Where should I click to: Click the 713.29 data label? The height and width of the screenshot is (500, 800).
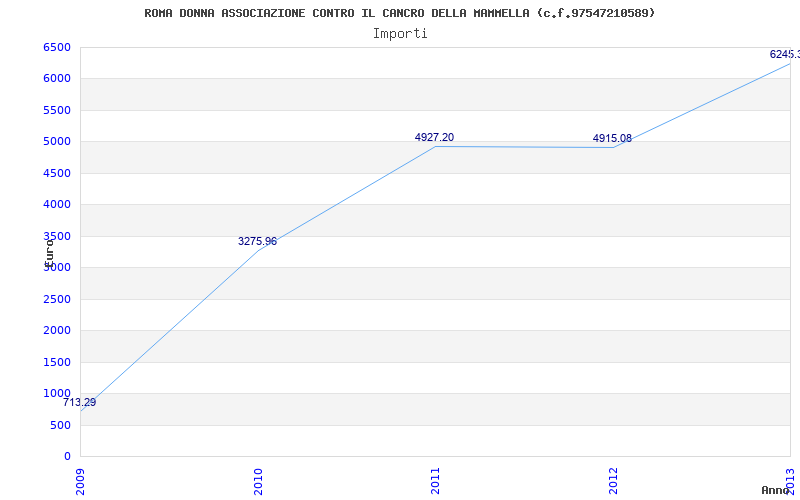pyautogui.click(x=80, y=403)
